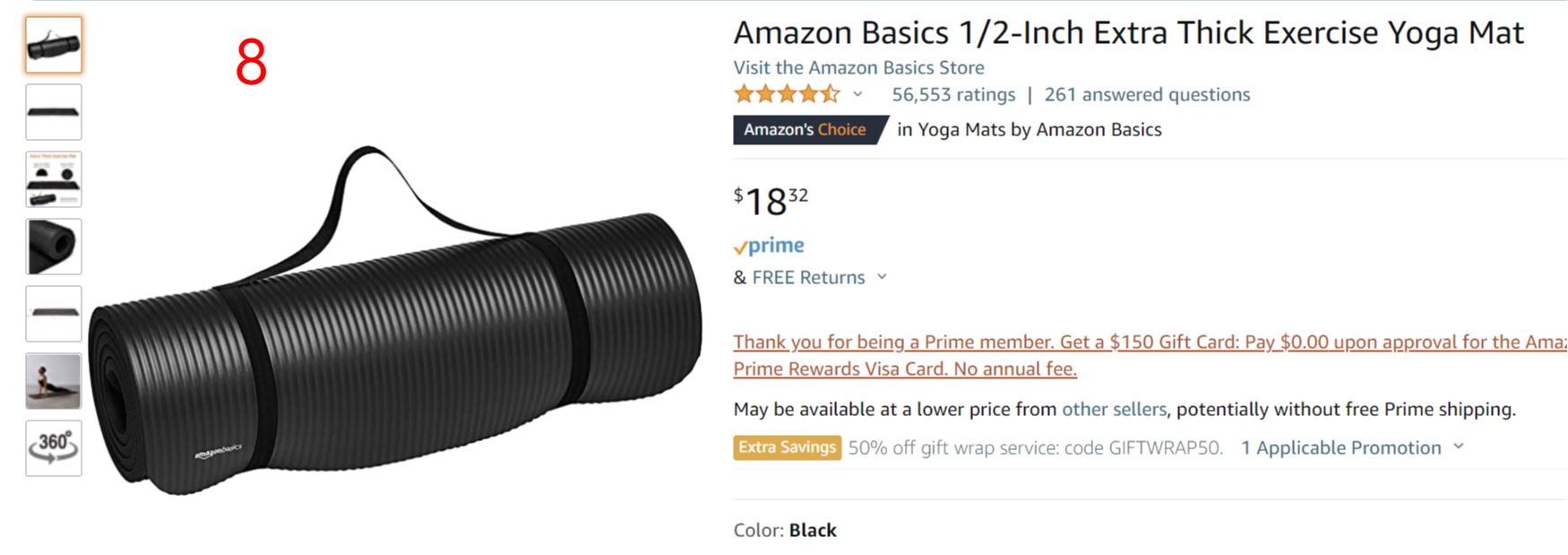Viewport: 1568px width, 555px height.
Task: Expand the star rating breakdown chevron
Action: pyautogui.click(x=857, y=94)
